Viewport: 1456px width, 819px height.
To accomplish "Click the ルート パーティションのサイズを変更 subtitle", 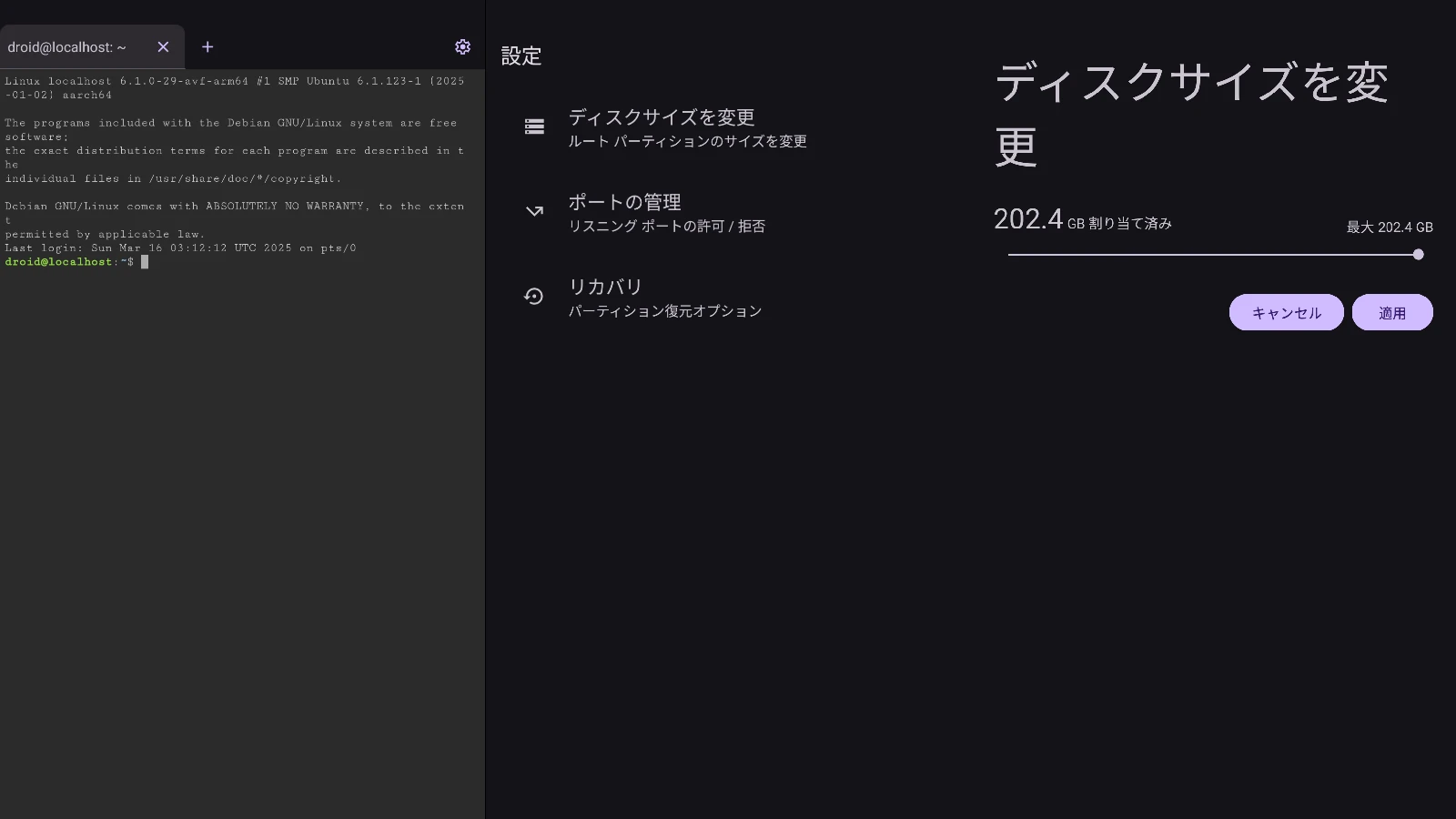I will (x=687, y=142).
